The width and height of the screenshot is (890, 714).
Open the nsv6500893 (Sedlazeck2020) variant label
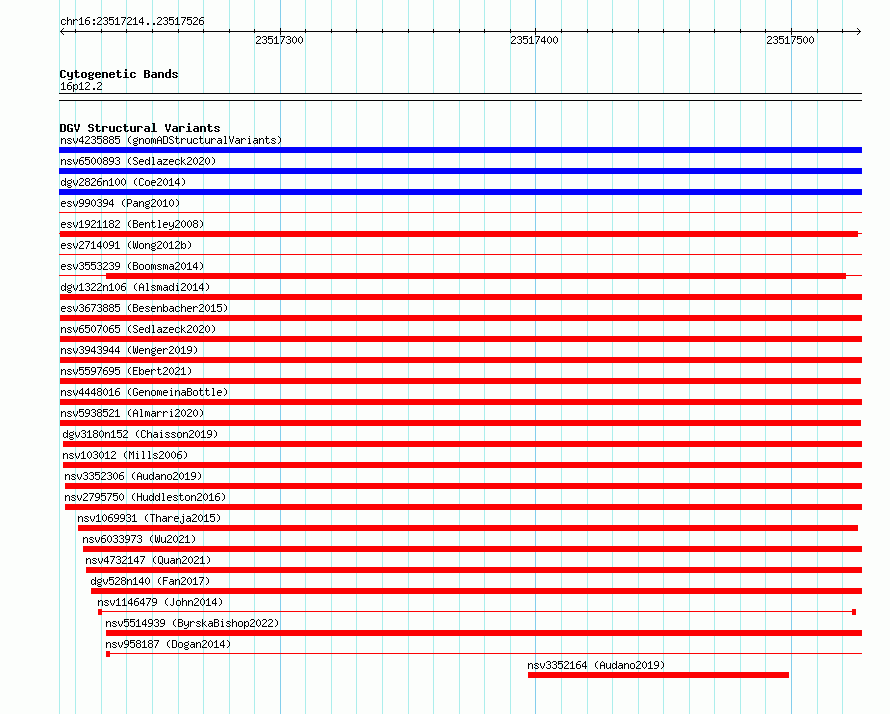(x=138, y=161)
